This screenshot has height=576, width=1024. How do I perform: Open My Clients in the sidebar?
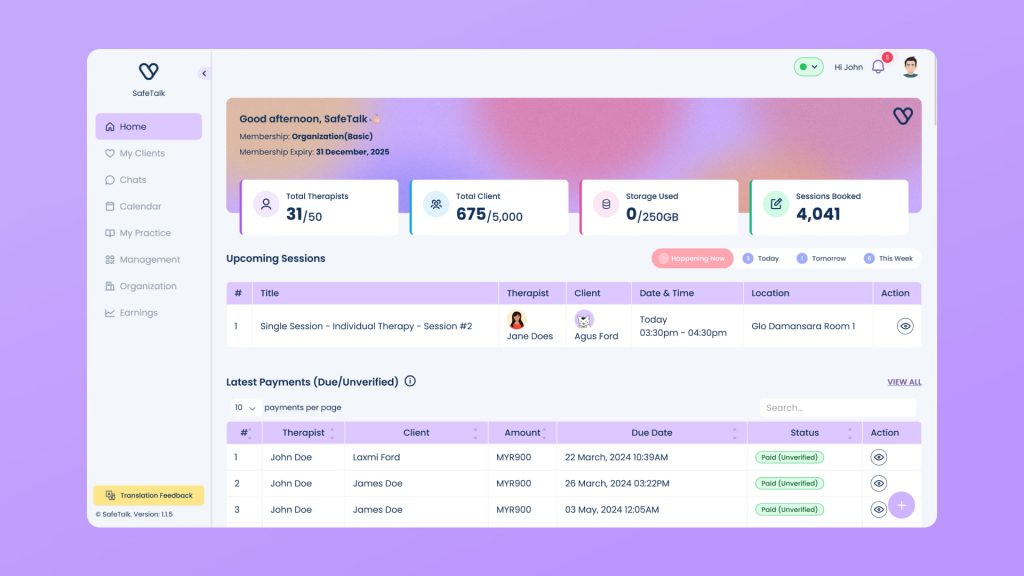point(142,153)
